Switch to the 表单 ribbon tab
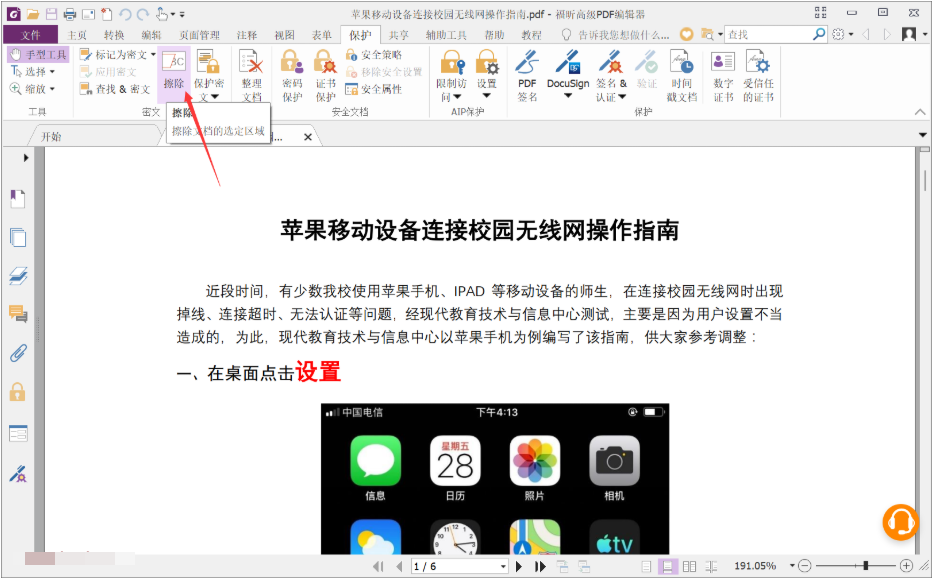Screen dimensions: 932x579 click(x=322, y=35)
